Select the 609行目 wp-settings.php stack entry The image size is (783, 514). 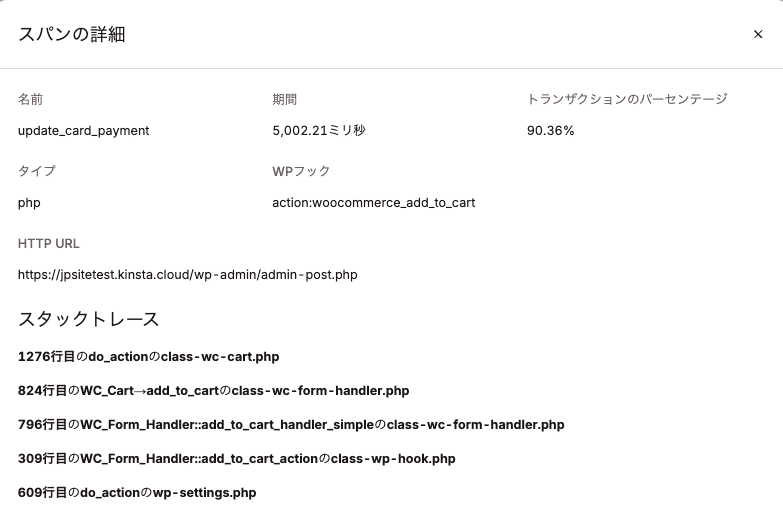137,492
